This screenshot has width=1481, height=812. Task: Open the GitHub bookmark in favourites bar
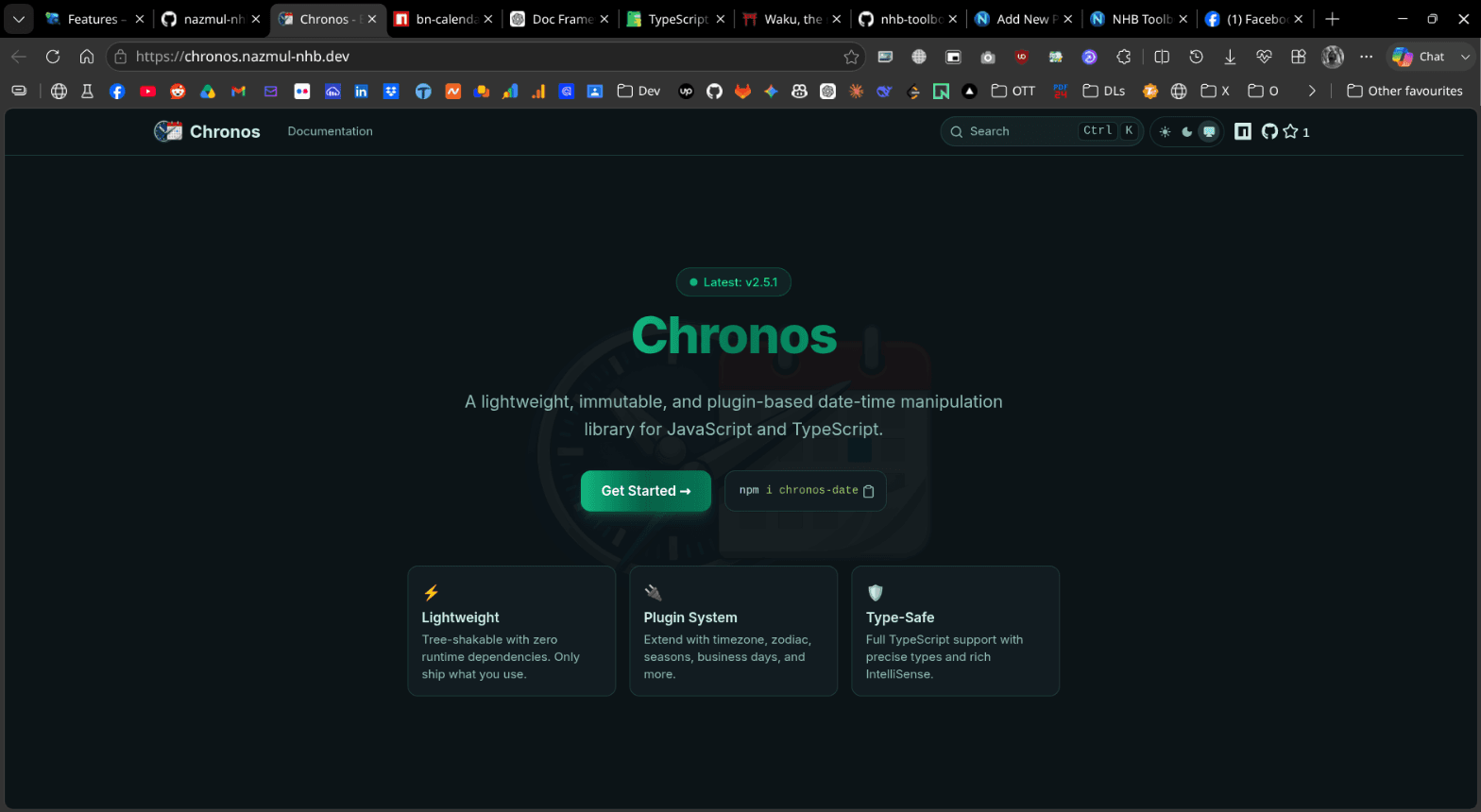point(714,92)
